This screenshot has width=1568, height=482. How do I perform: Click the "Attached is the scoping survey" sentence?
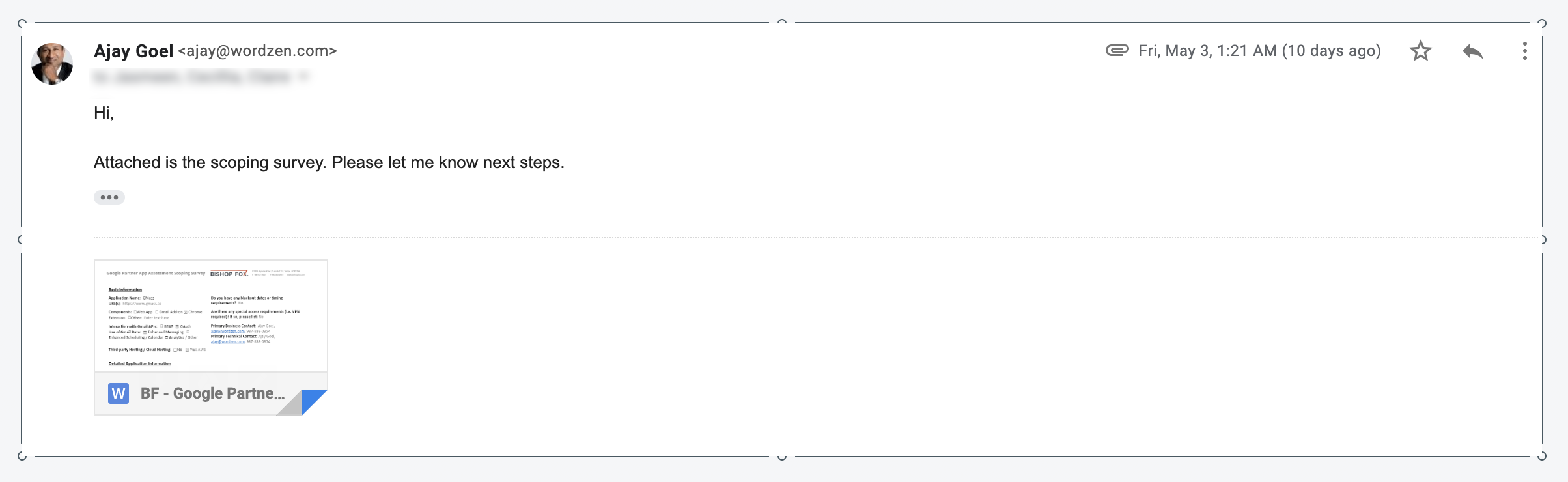pos(329,162)
